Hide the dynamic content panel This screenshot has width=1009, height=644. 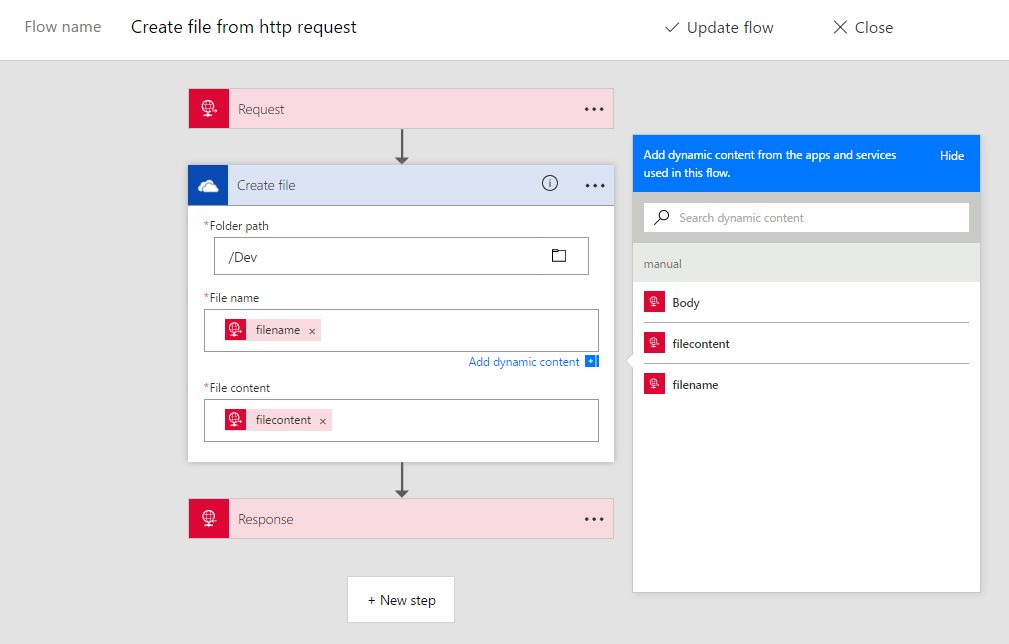click(951, 156)
